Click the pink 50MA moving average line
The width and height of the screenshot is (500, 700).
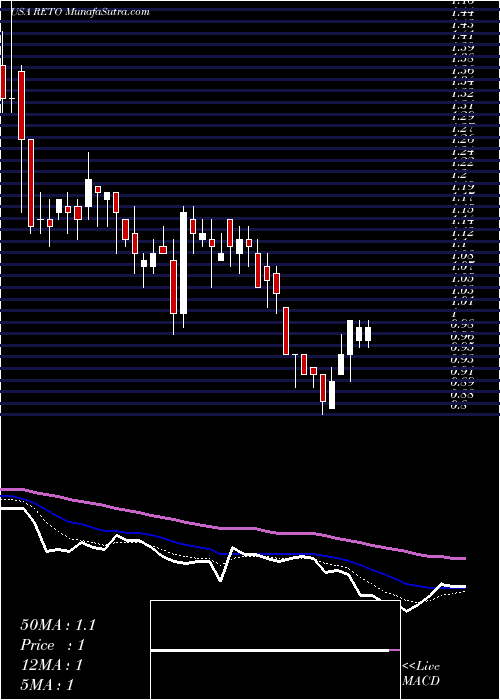coord(232,529)
